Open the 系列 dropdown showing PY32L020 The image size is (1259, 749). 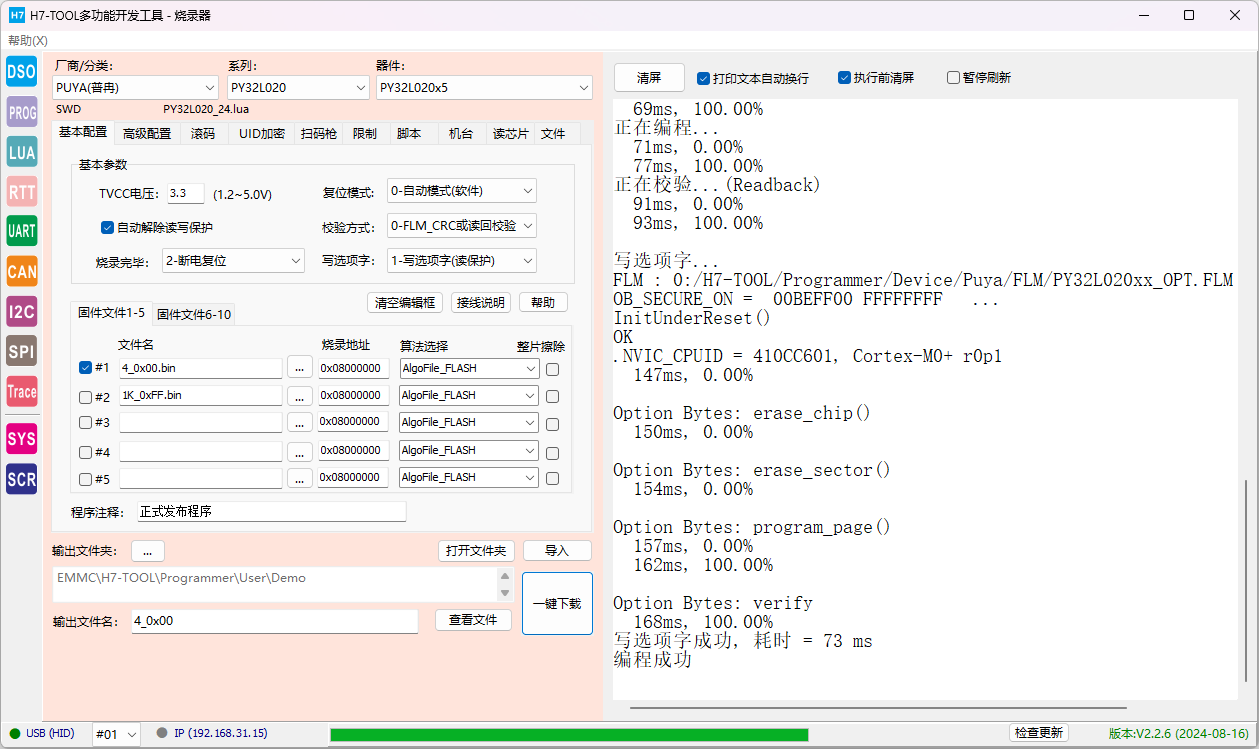[x=298, y=88]
